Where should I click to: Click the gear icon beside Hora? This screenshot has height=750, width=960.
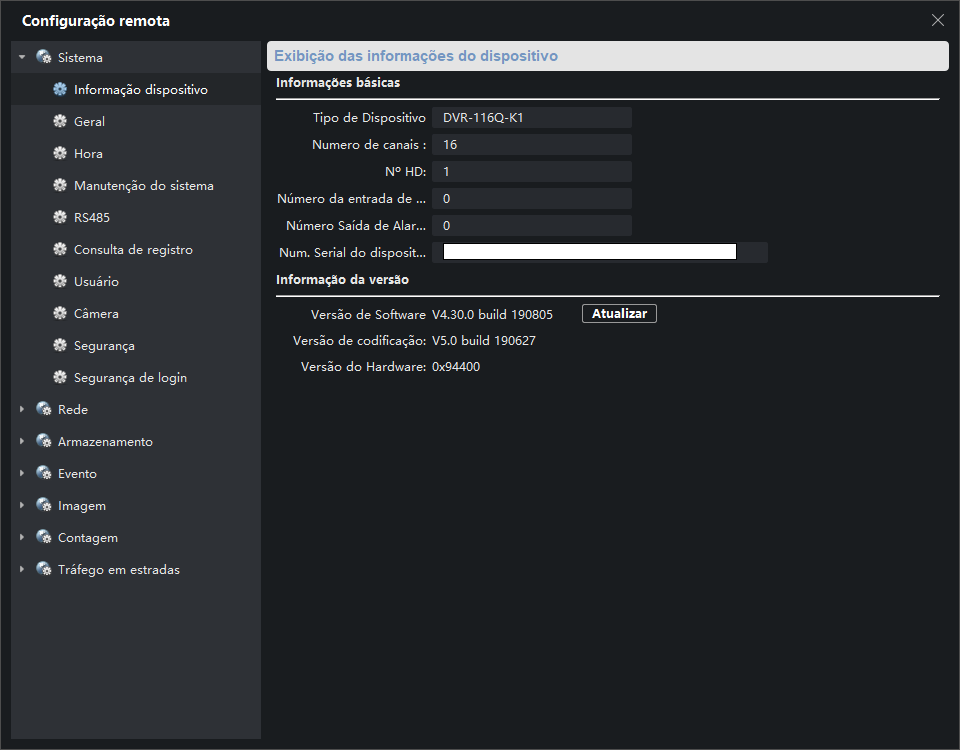click(x=60, y=154)
